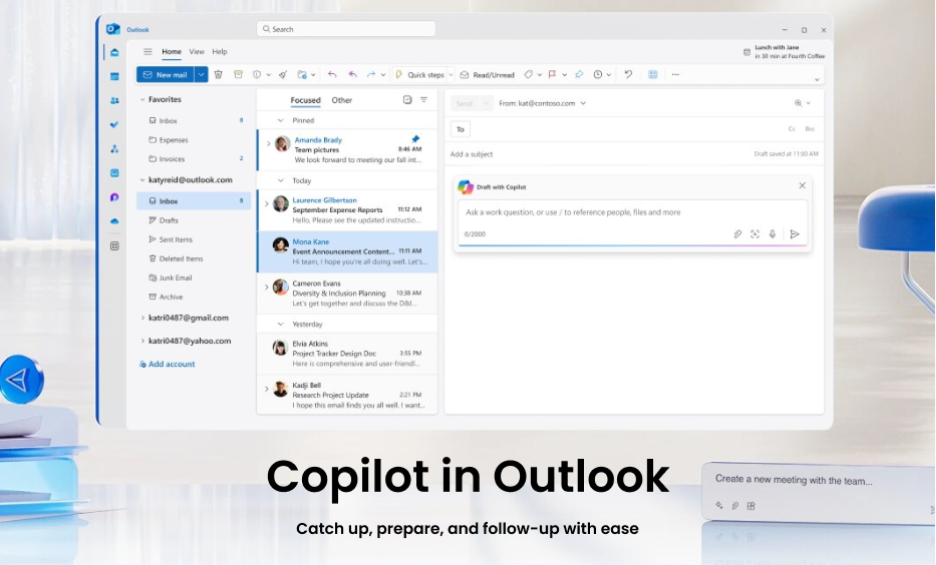Open the Flag dropdown arrow

(564, 75)
